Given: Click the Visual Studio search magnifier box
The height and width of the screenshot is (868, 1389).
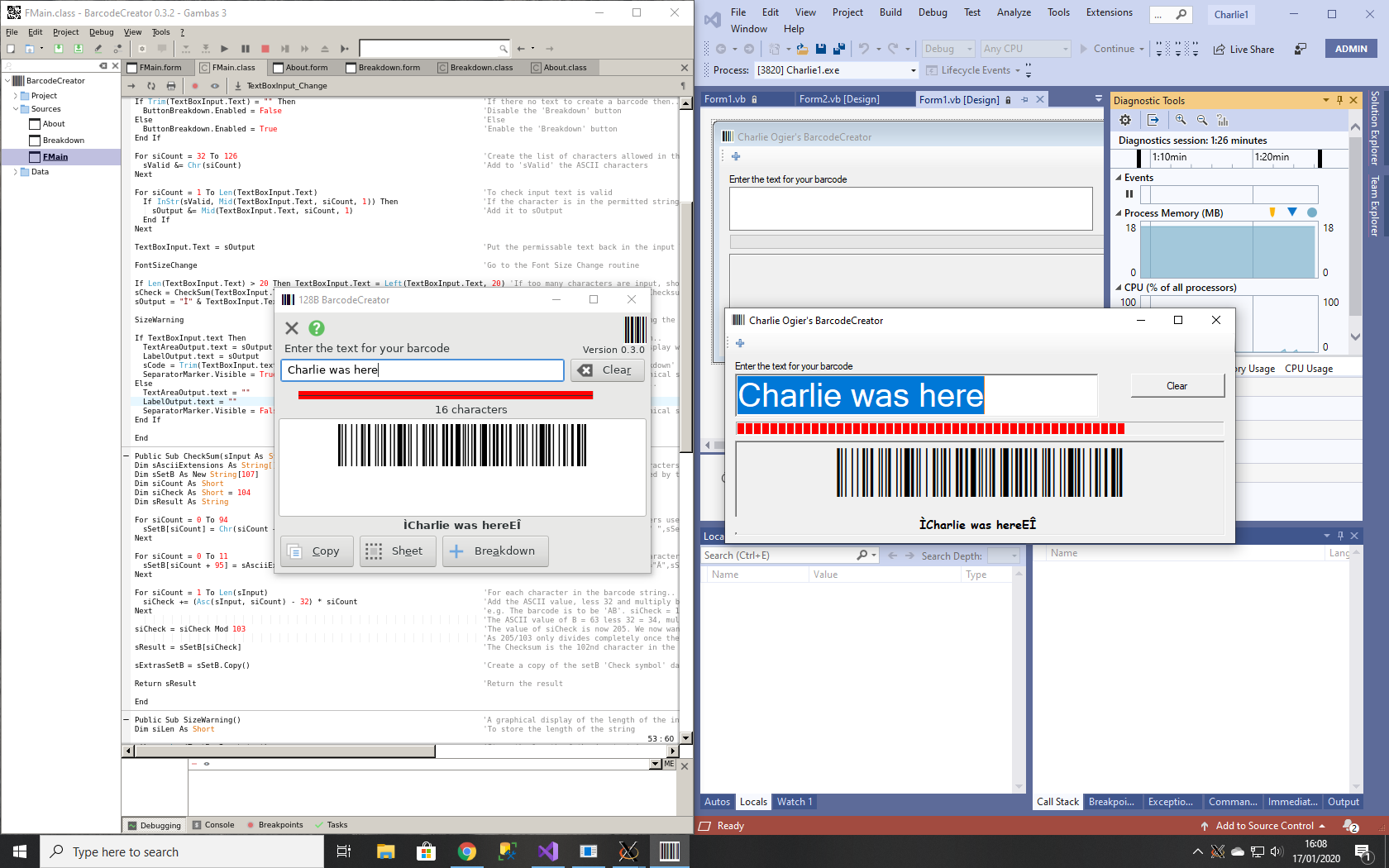Looking at the screenshot, I should [1171, 14].
